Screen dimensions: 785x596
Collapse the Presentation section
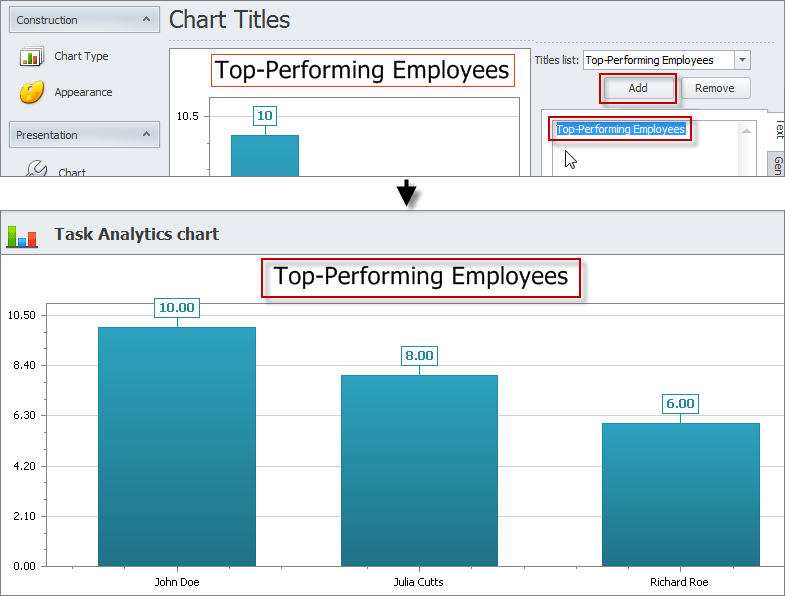(x=147, y=135)
